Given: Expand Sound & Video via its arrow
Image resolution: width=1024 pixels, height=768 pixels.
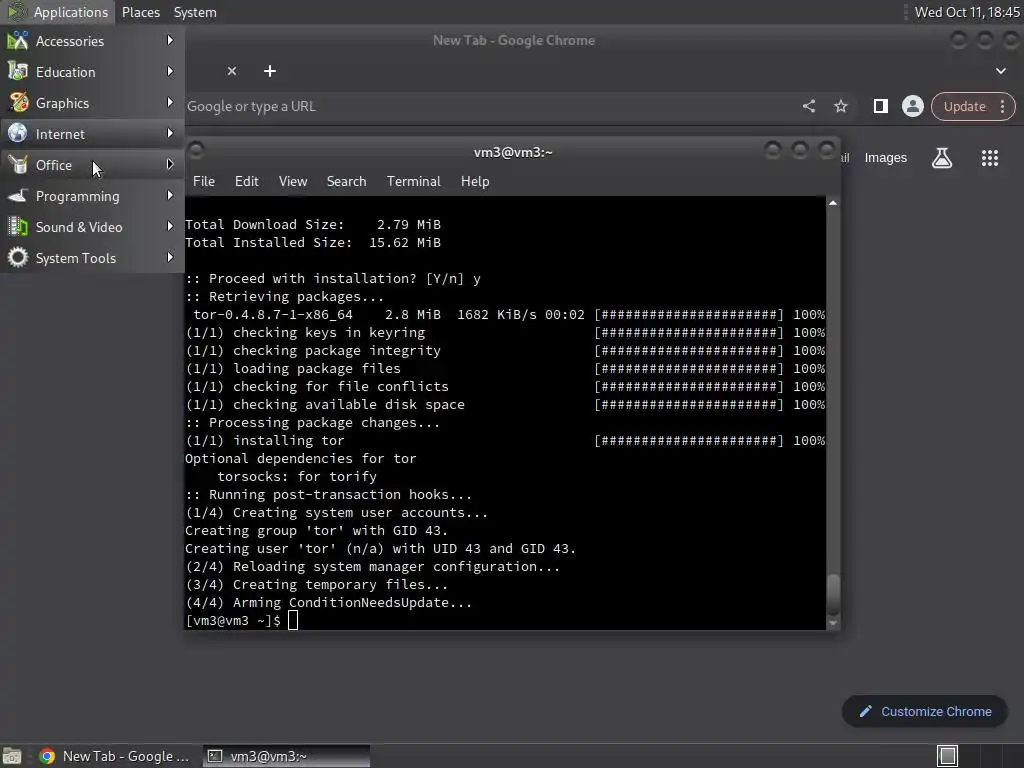Looking at the screenshot, I should (x=170, y=227).
